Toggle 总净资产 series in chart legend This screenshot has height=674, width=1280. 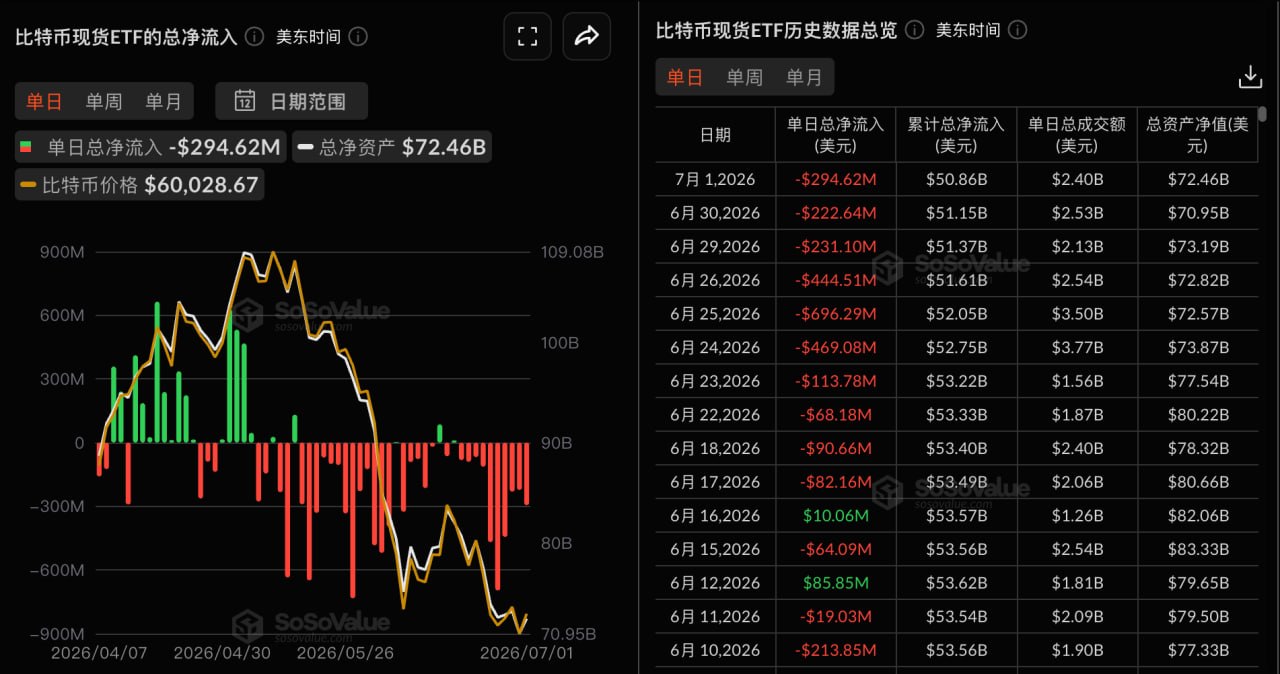click(393, 148)
